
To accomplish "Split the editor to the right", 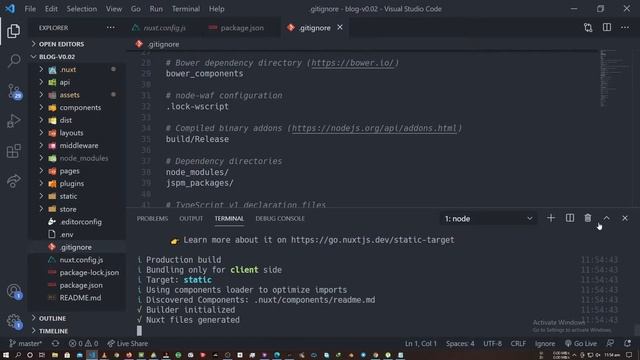I will coord(607,27).
